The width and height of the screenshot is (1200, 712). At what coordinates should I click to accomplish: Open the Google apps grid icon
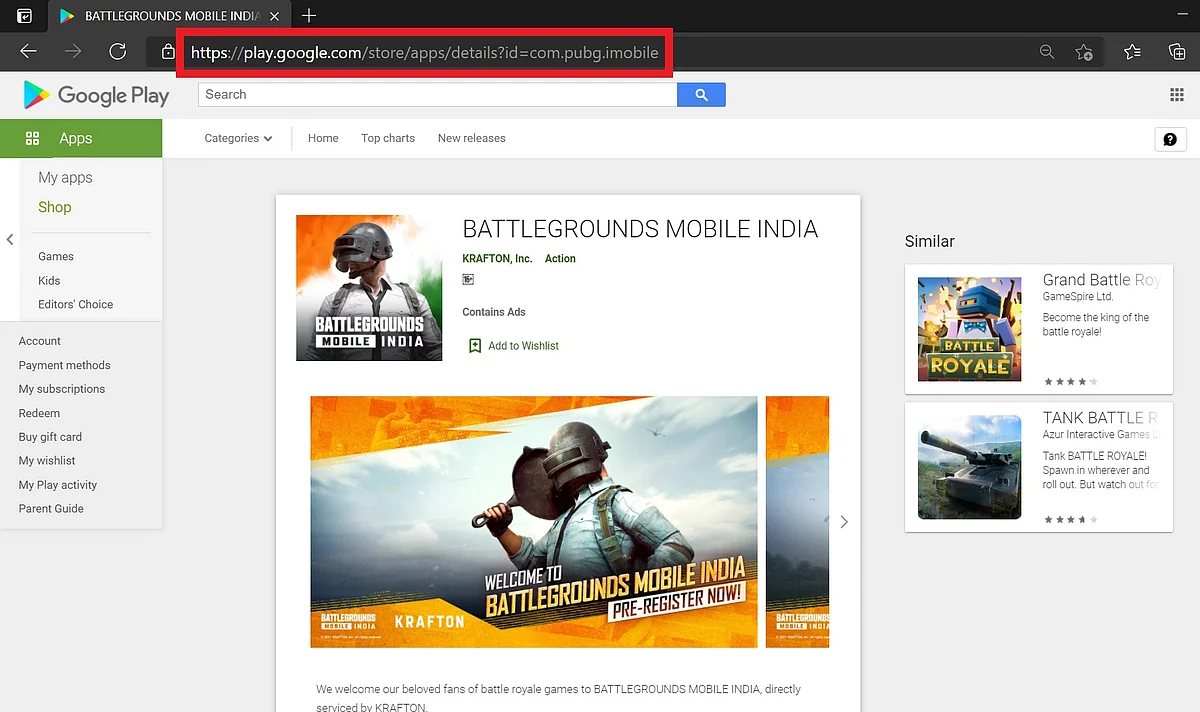(1176, 95)
